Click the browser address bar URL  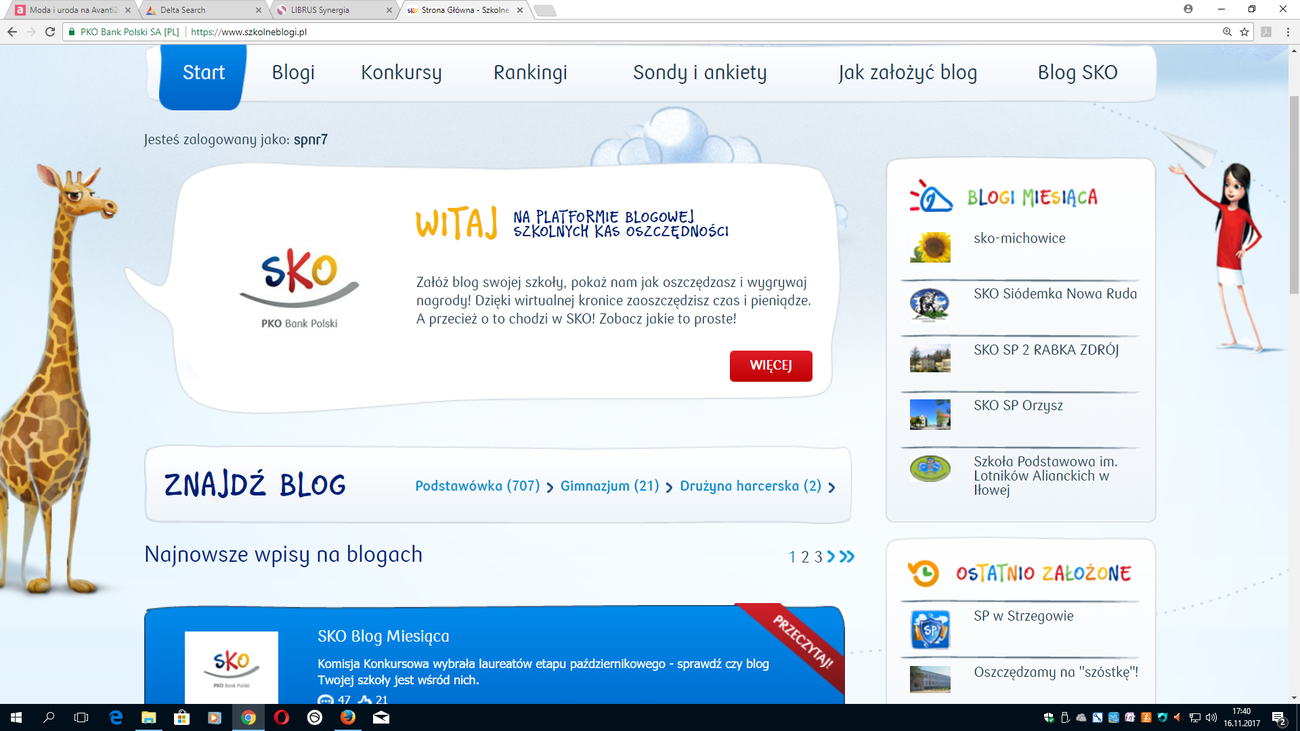[248, 32]
